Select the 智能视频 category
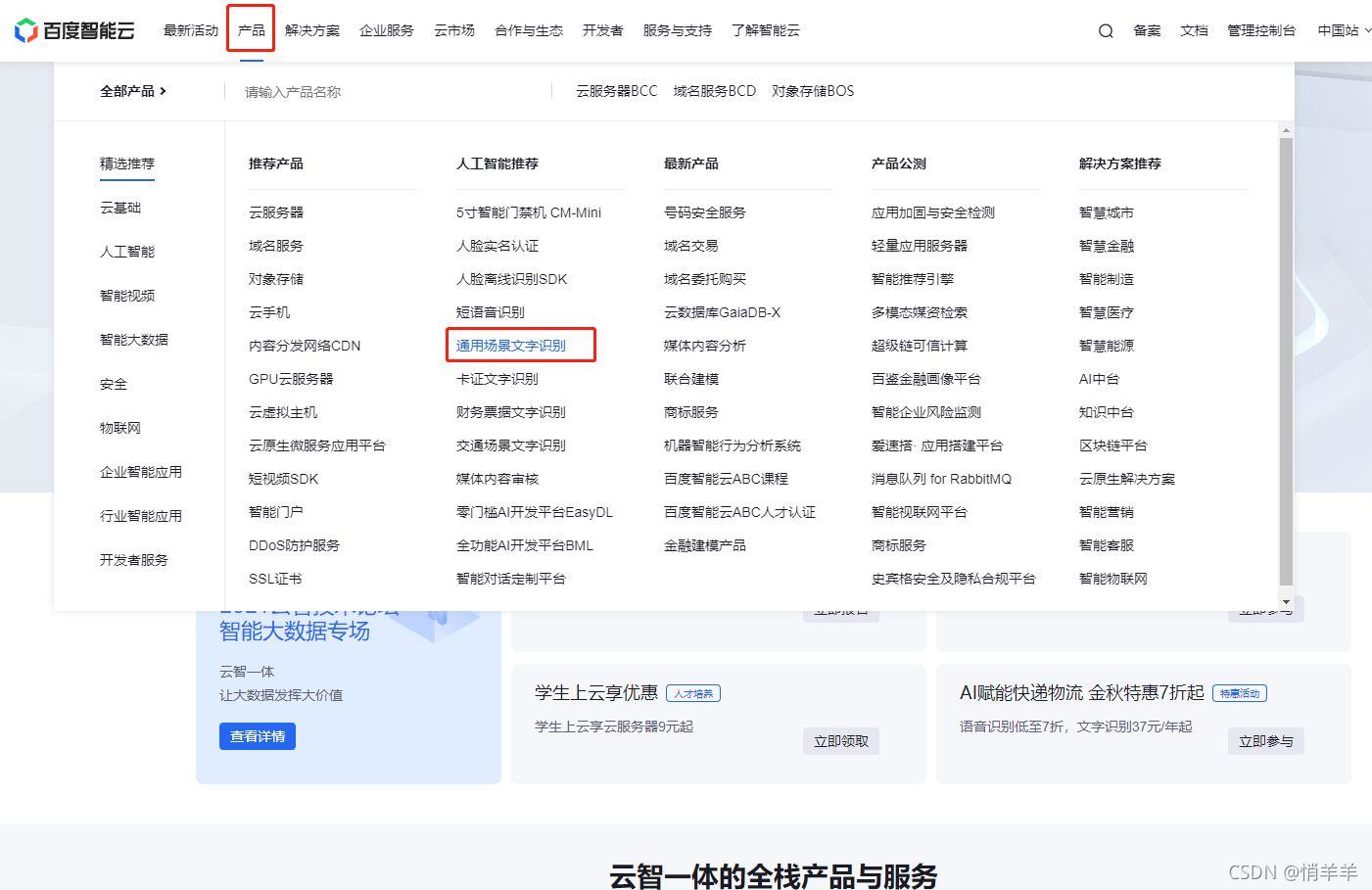The width and height of the screenshot is (1372, 890). pos(127,296)
